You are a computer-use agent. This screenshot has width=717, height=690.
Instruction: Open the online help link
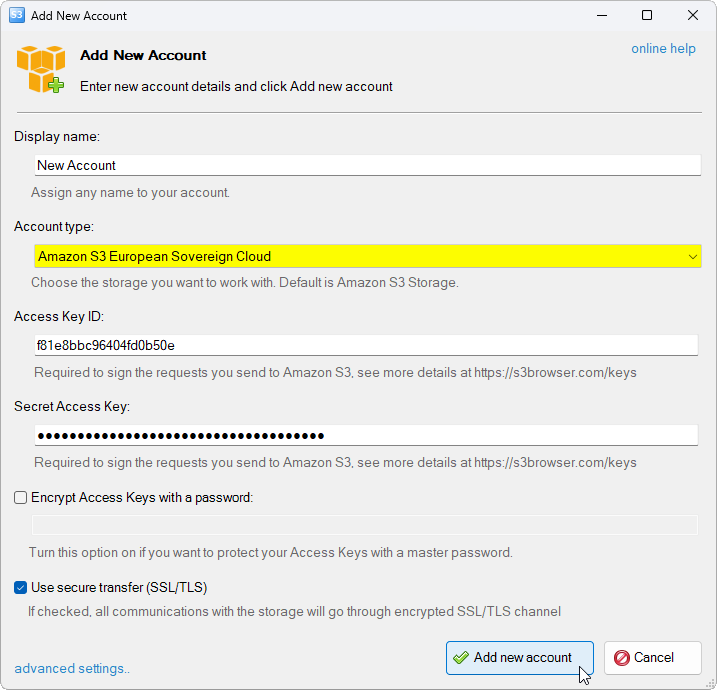click(x=663, y=48)
